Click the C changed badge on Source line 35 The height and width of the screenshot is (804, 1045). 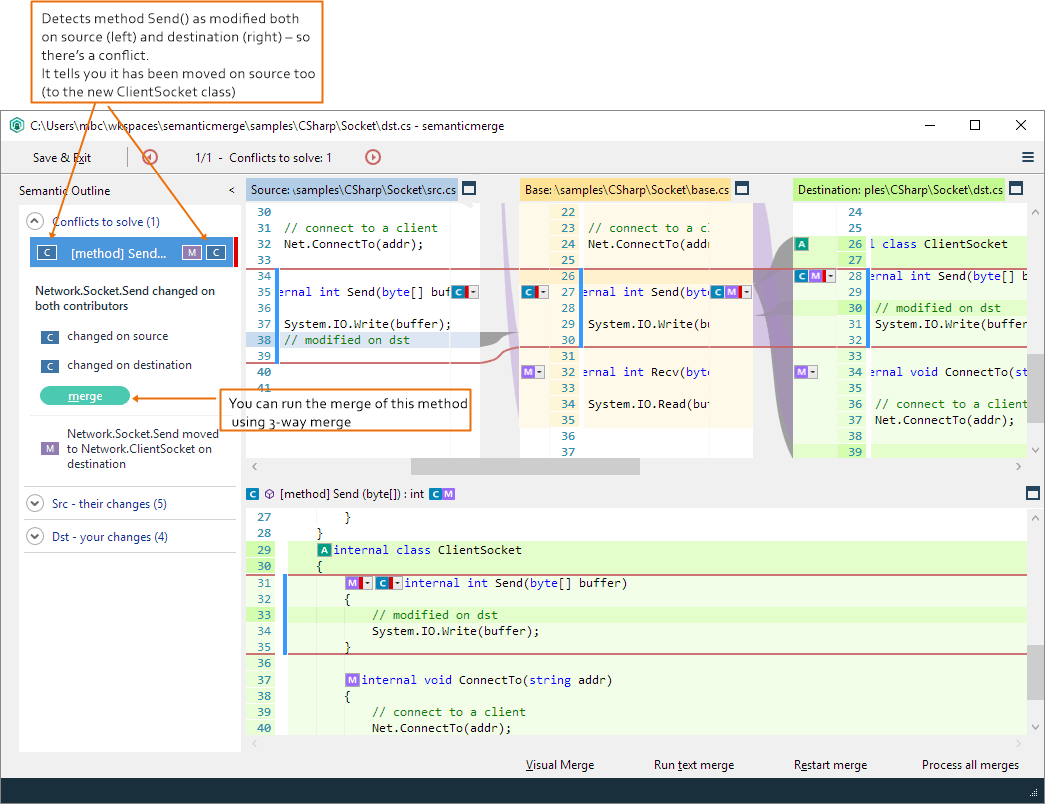[459, 292]
